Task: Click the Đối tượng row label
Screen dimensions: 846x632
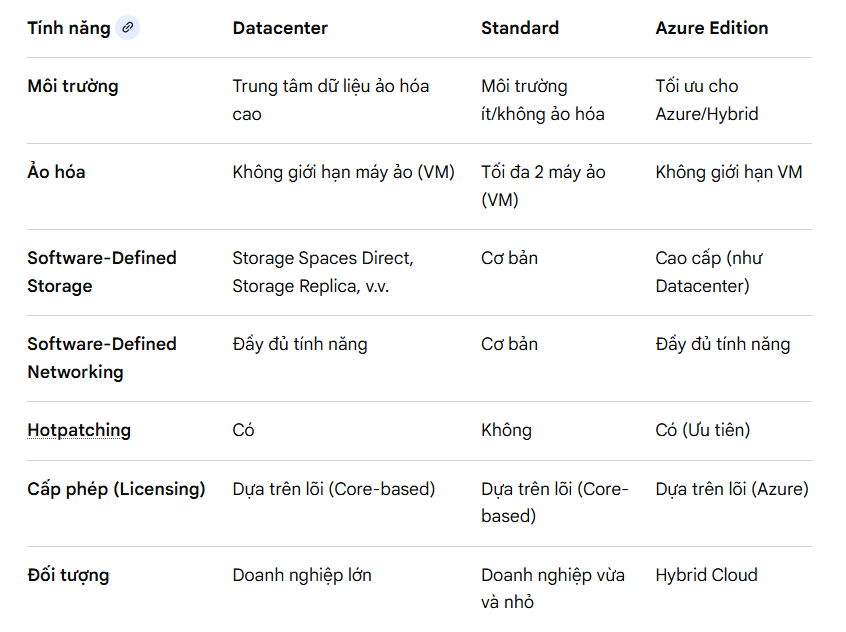Action: [68, 575]
